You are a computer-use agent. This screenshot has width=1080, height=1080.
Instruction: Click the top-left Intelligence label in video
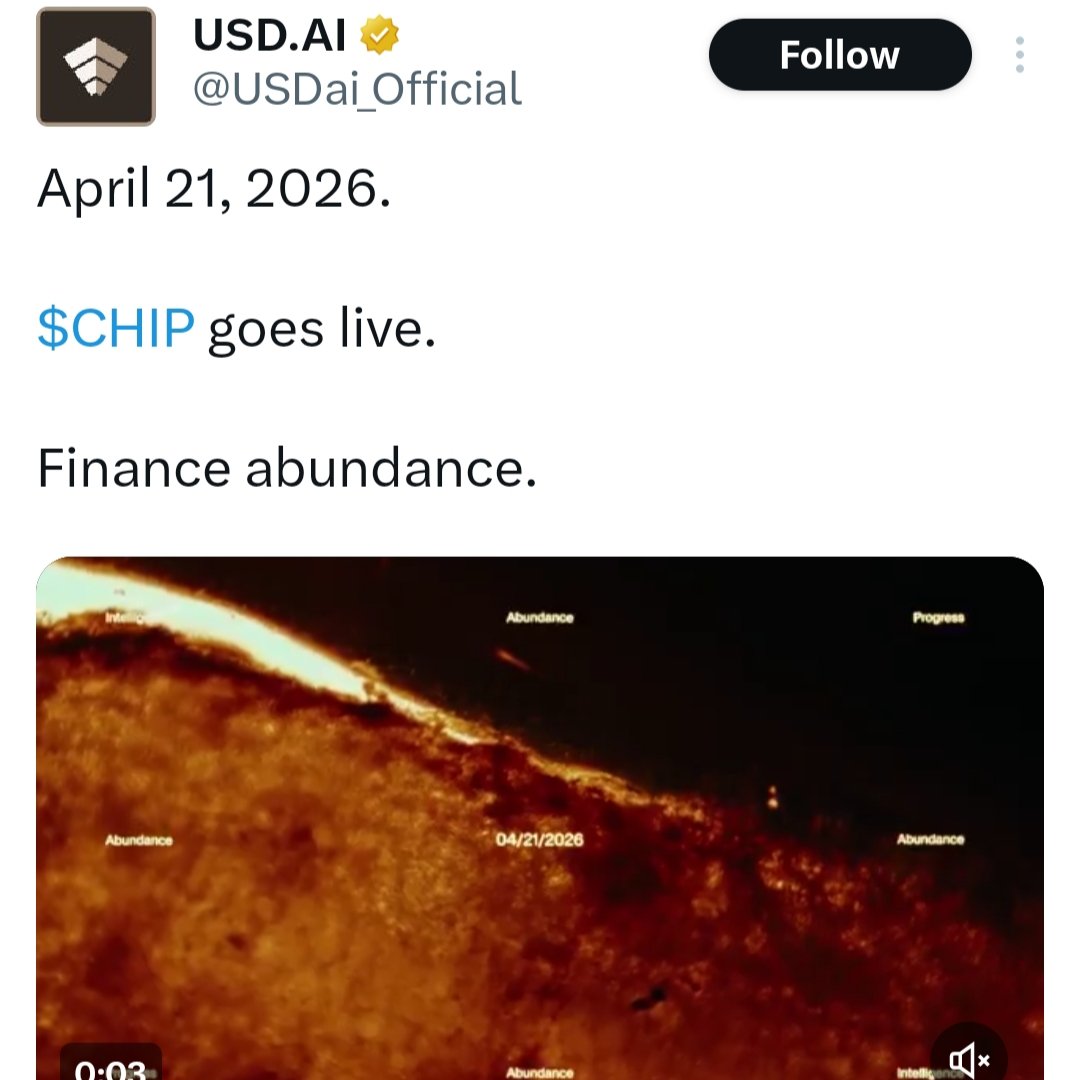click(x=127, y=618)
